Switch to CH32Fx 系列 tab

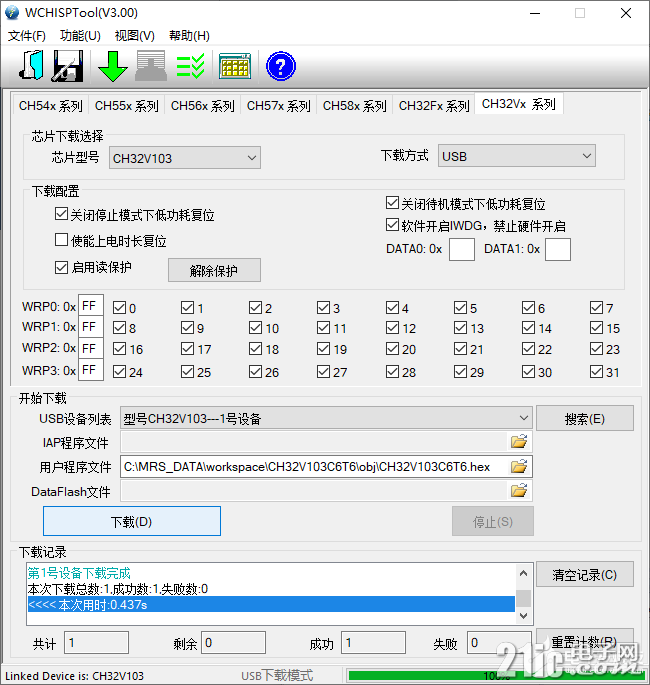(x=434, y=105)
